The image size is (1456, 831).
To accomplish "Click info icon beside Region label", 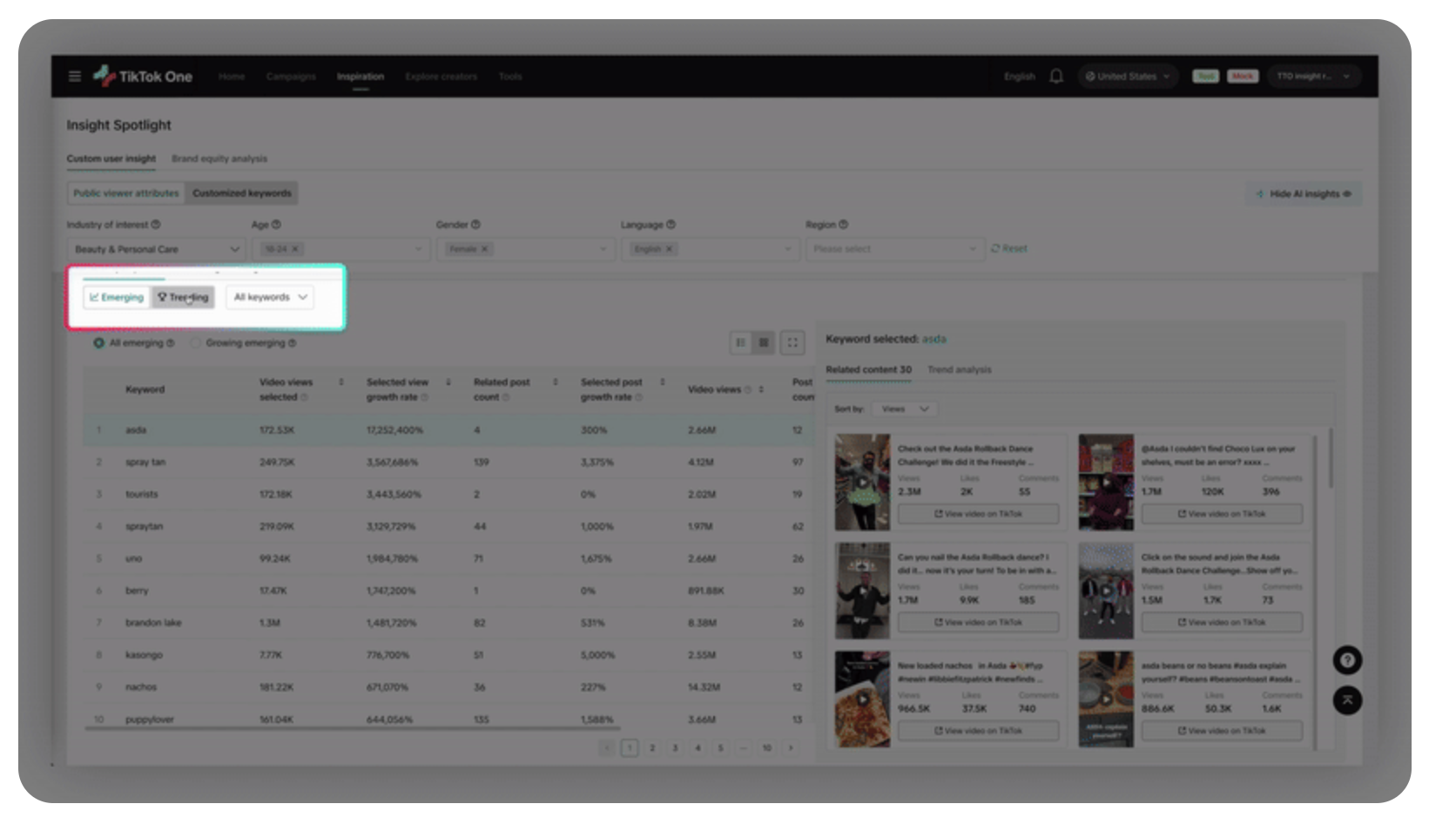I will [843, 225].
